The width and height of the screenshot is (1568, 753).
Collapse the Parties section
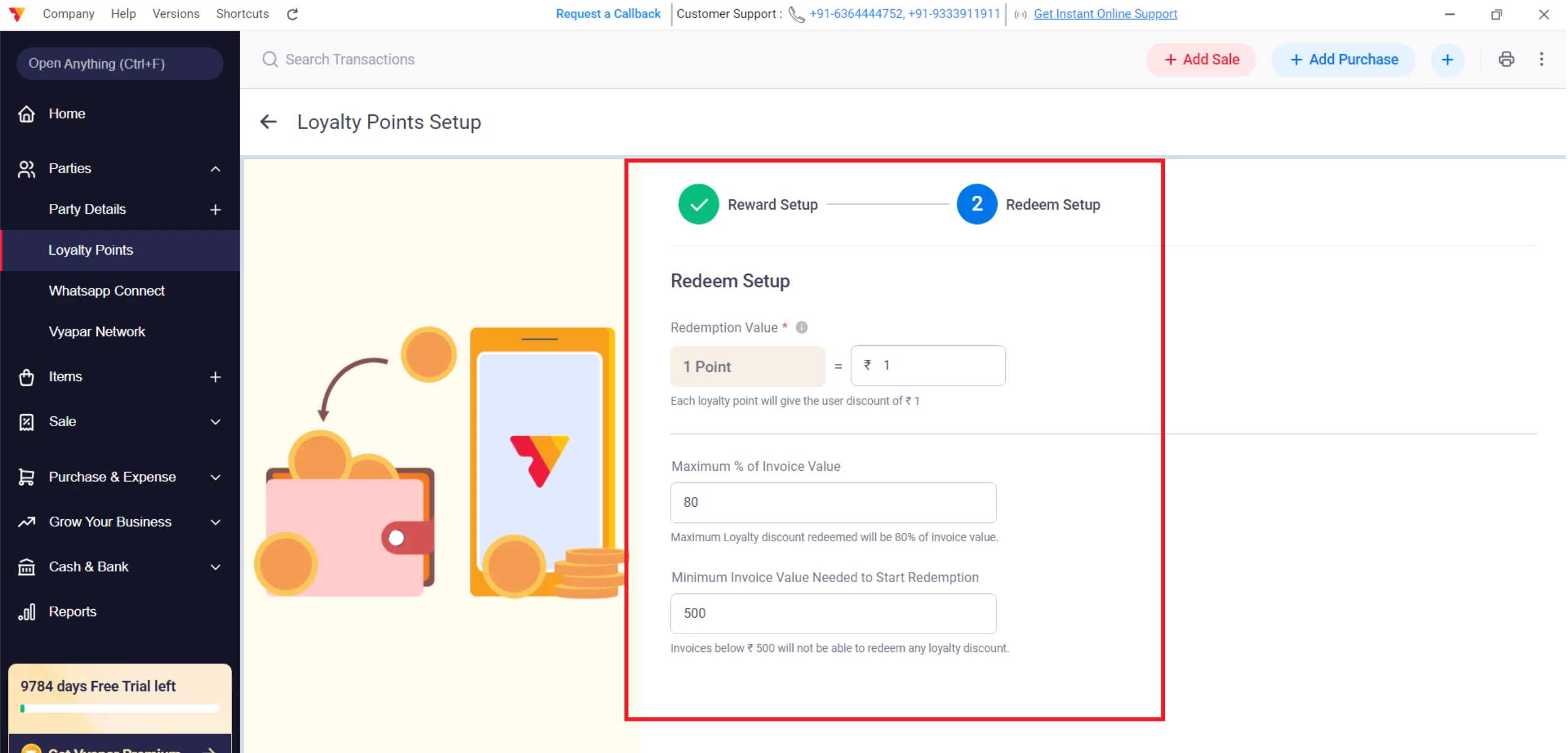coord(215,169)
